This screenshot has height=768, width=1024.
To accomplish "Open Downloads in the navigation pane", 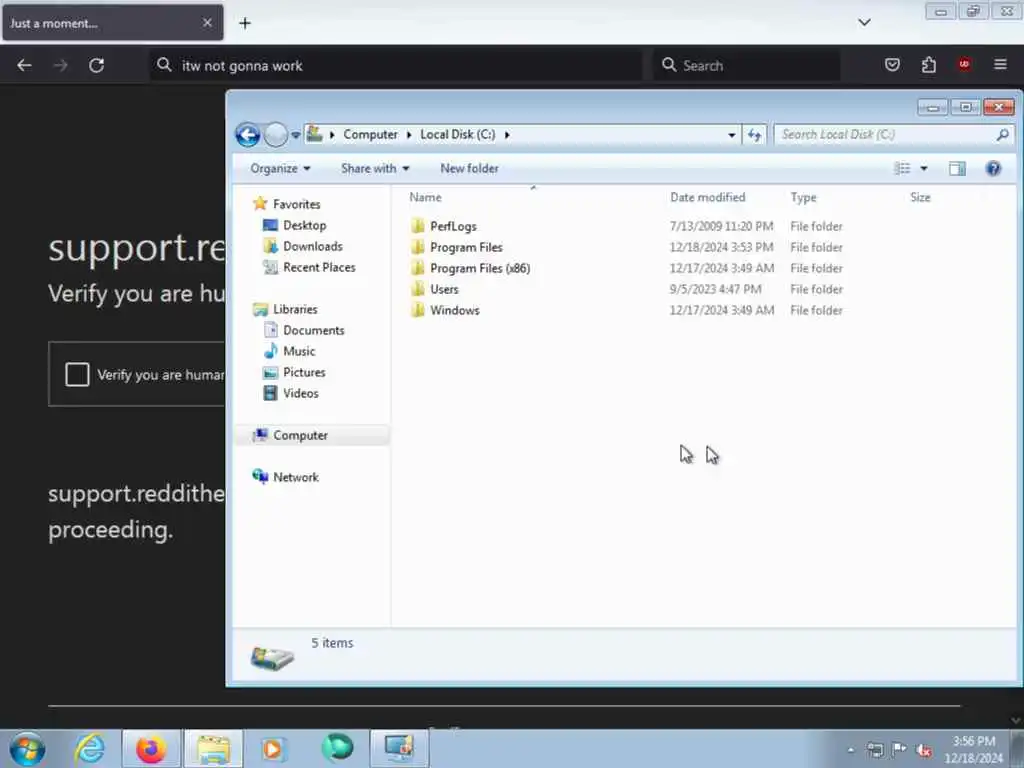I will click(x=313, y=246).
